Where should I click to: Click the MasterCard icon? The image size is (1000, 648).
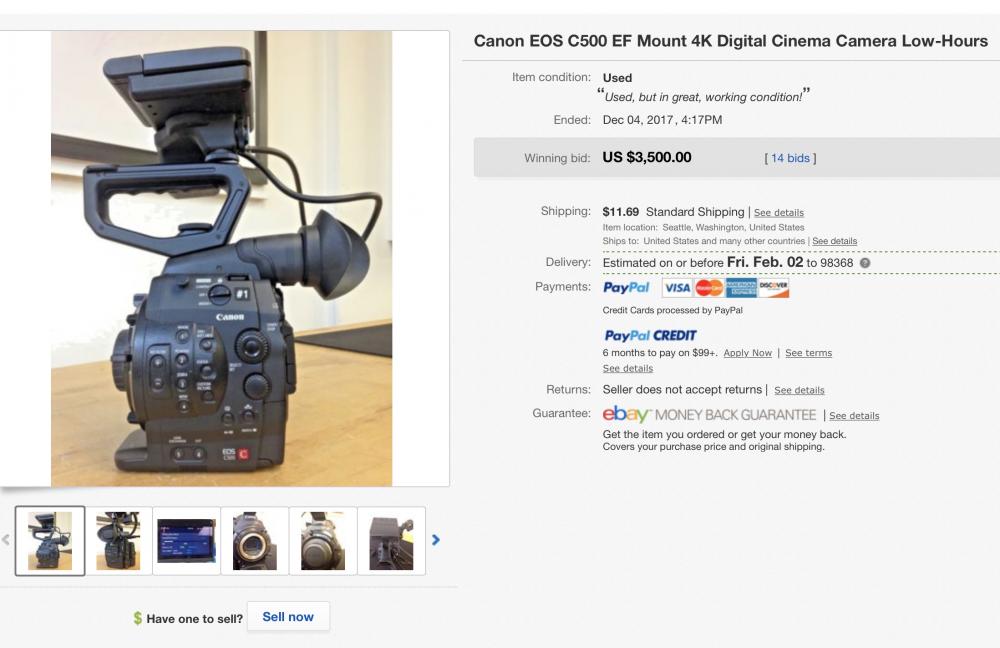pos(709,288)
